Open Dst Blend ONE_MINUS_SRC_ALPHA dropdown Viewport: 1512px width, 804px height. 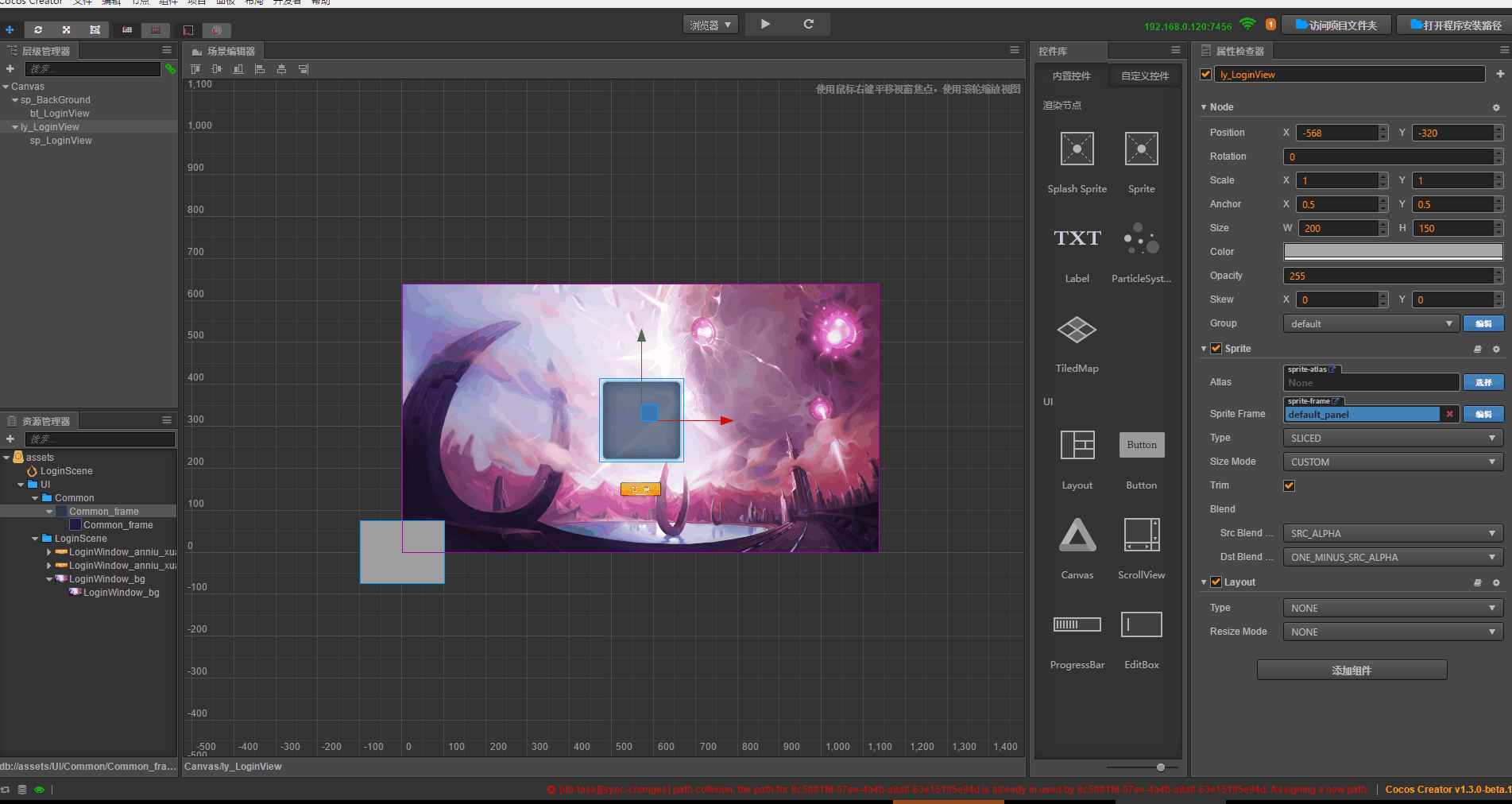pos(1393,558)
